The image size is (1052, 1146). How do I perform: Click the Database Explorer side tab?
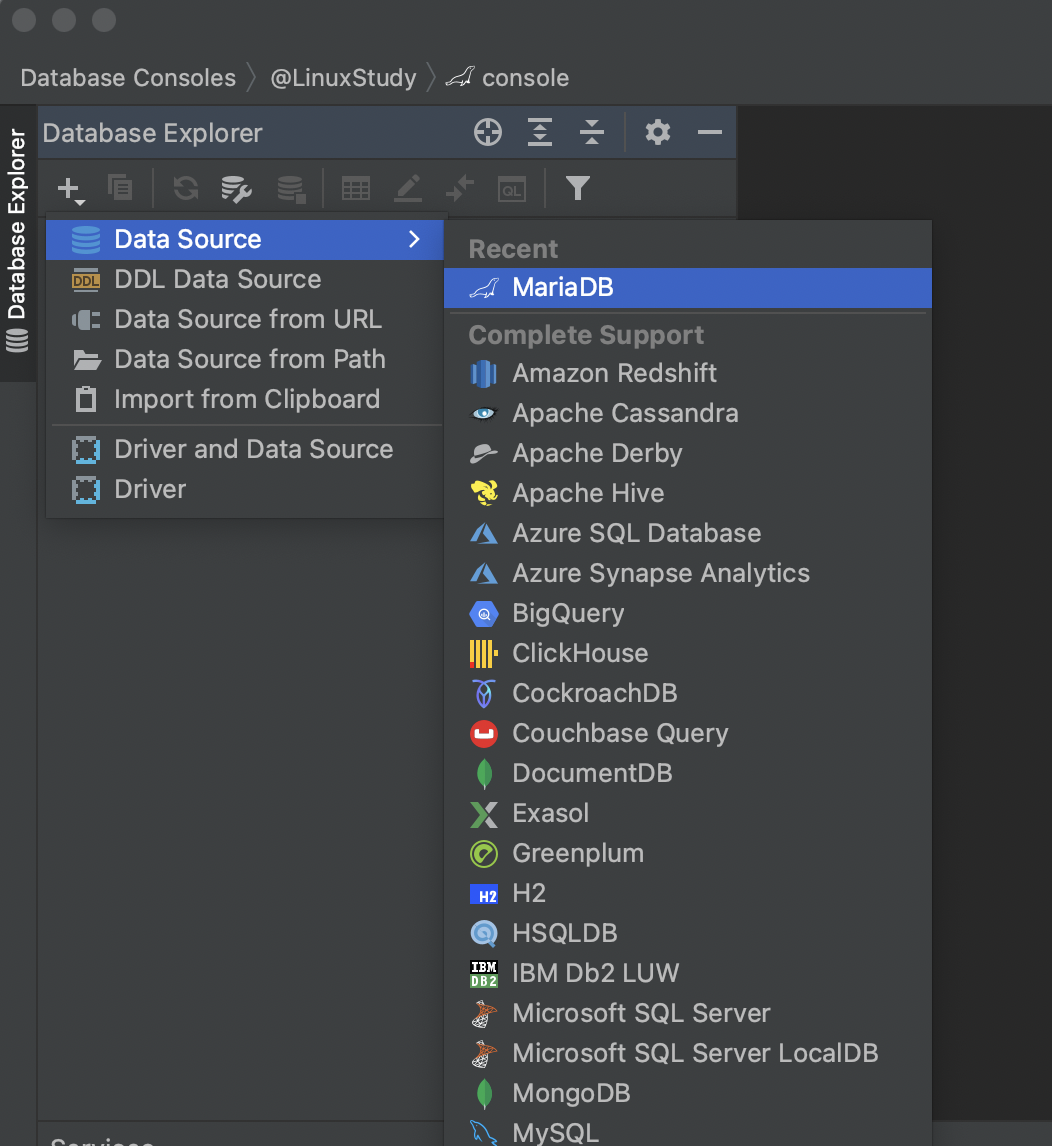click(18, 241)
